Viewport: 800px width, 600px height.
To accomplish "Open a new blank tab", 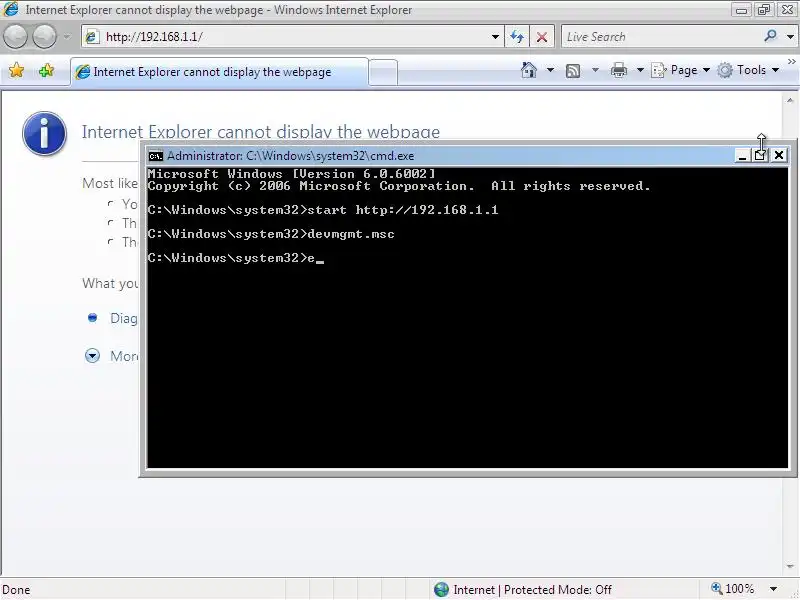I will 383,72.
